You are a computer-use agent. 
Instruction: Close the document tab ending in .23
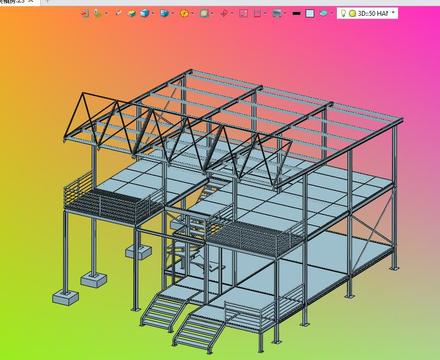(31, 1)
